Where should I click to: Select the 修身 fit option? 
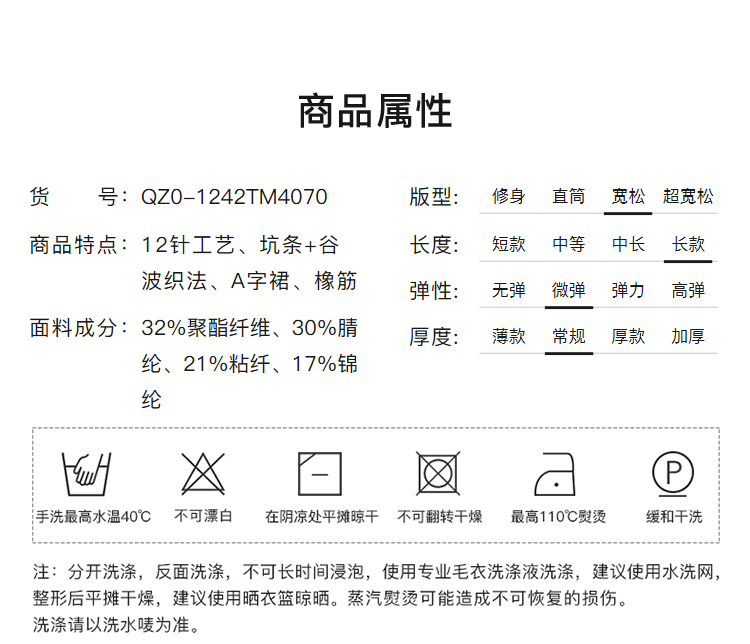pyautogui.click(x=508, y=196)
